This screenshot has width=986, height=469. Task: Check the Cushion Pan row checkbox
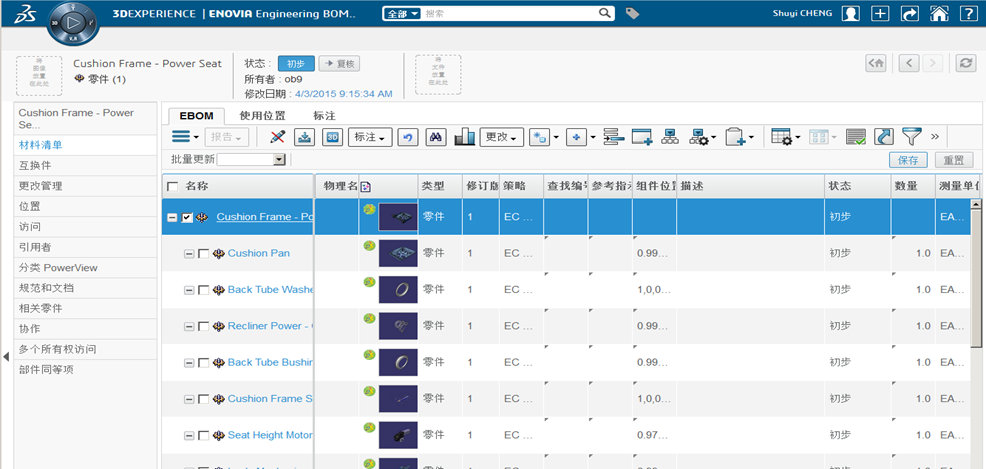coord(203,254)
